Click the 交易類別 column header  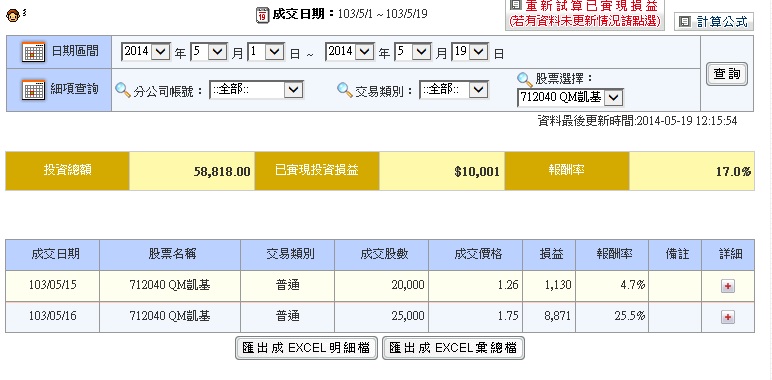(288, 254)
